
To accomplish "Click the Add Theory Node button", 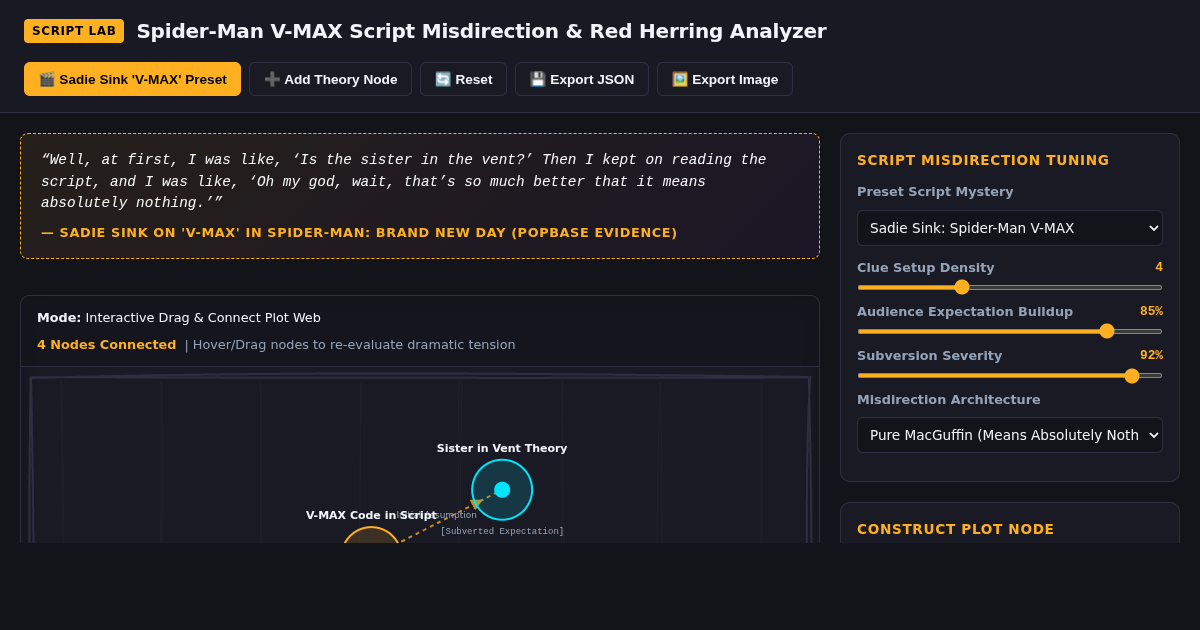I will click(330, 79).
